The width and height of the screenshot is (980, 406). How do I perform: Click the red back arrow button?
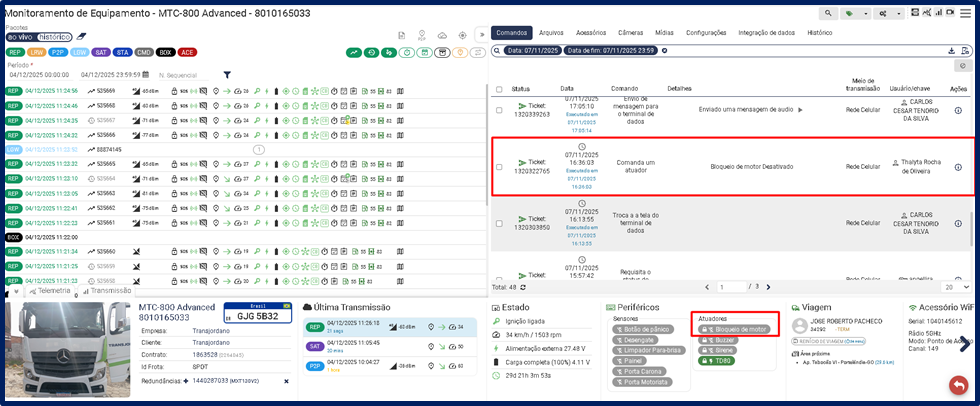(x=958, y=385)
